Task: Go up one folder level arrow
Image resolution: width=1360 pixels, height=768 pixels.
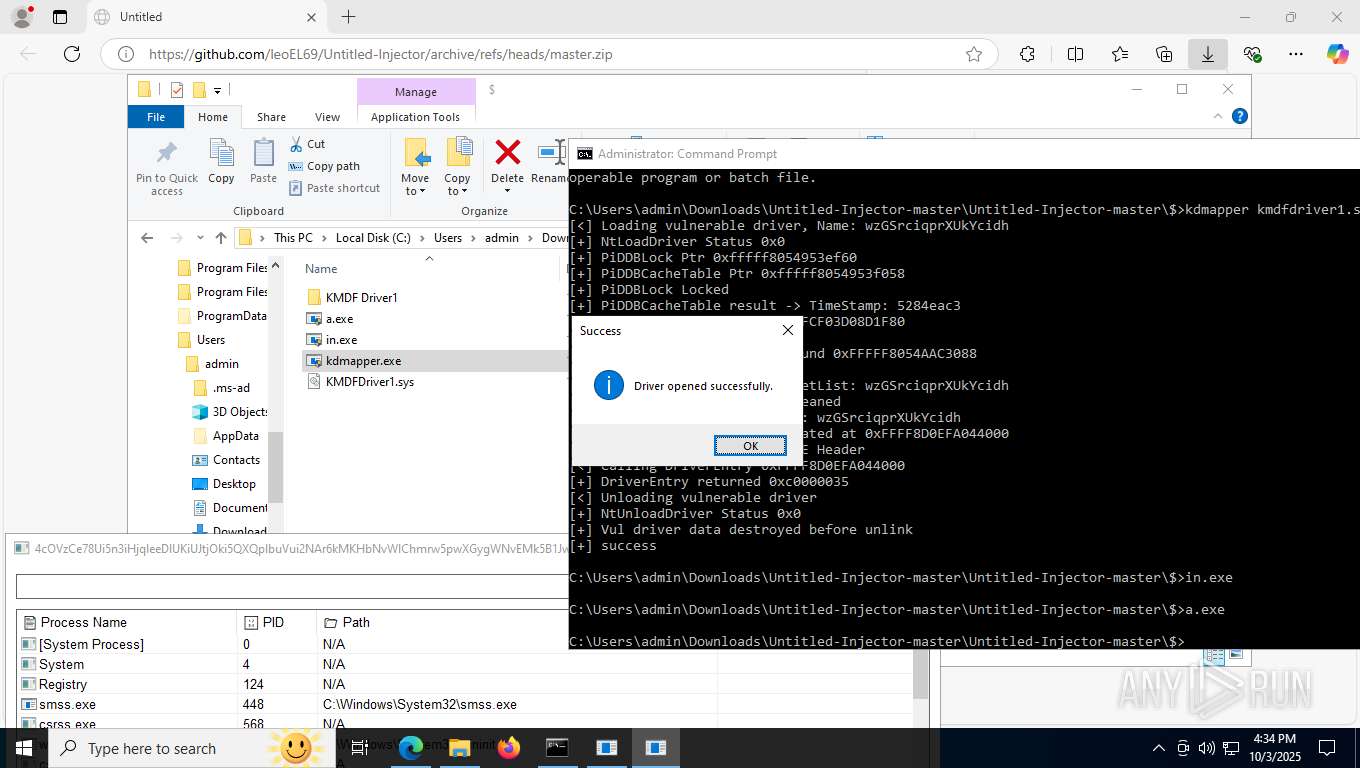Action: click(x=221, y=238)
